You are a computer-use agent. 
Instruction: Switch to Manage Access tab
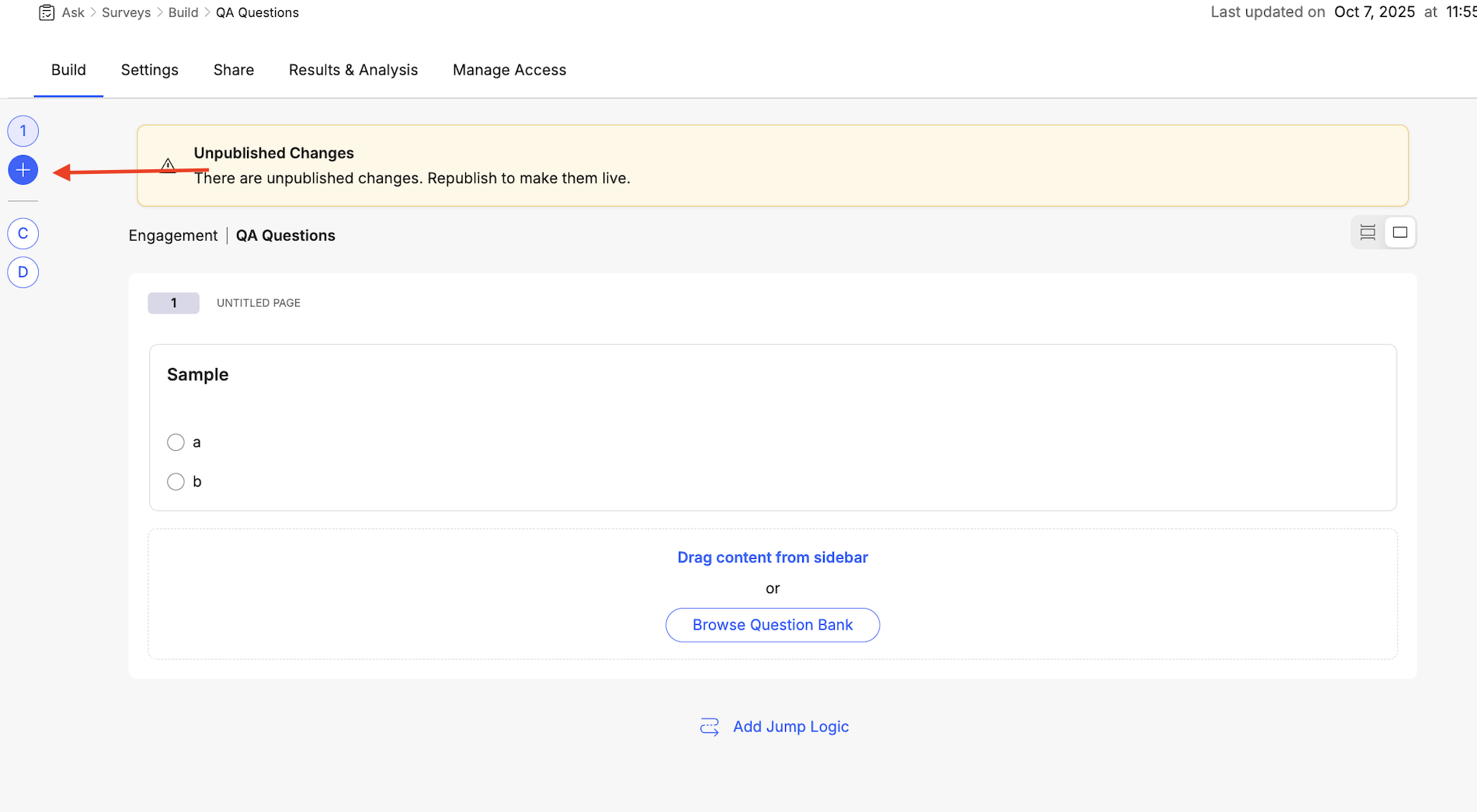pyautogui.click(x=509, y=70)
